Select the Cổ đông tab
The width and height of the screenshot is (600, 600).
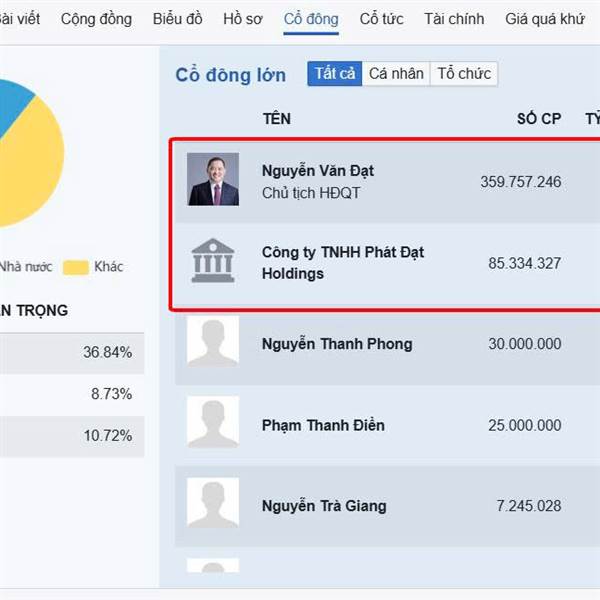click(x=311, y=19)
